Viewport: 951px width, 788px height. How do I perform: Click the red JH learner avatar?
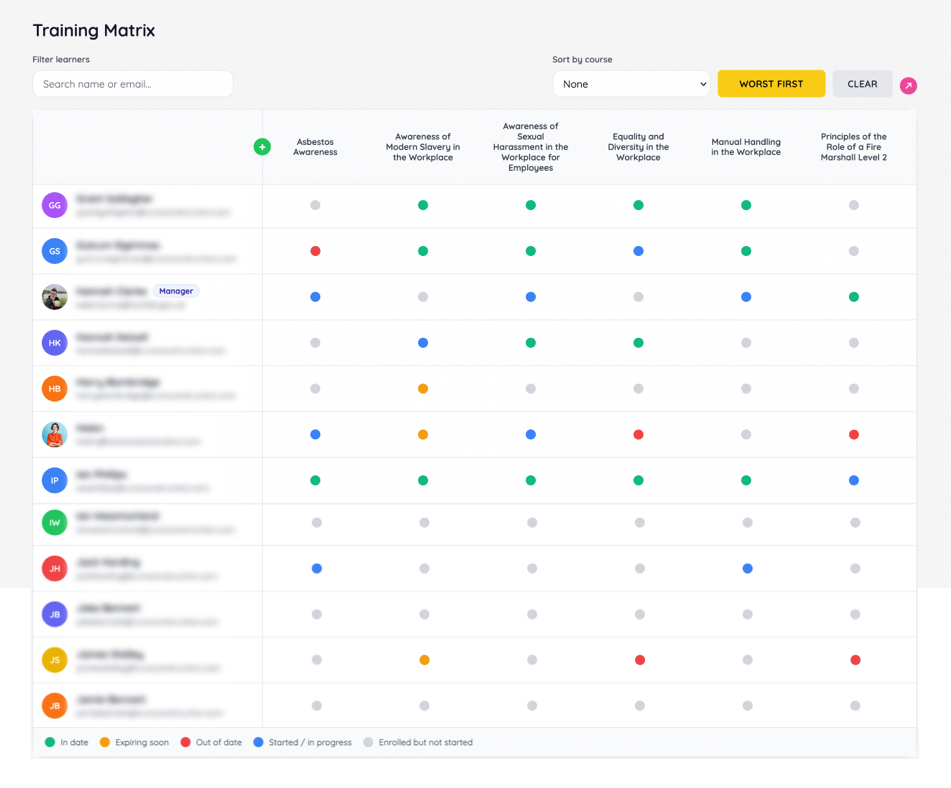(x=55, y=568)
